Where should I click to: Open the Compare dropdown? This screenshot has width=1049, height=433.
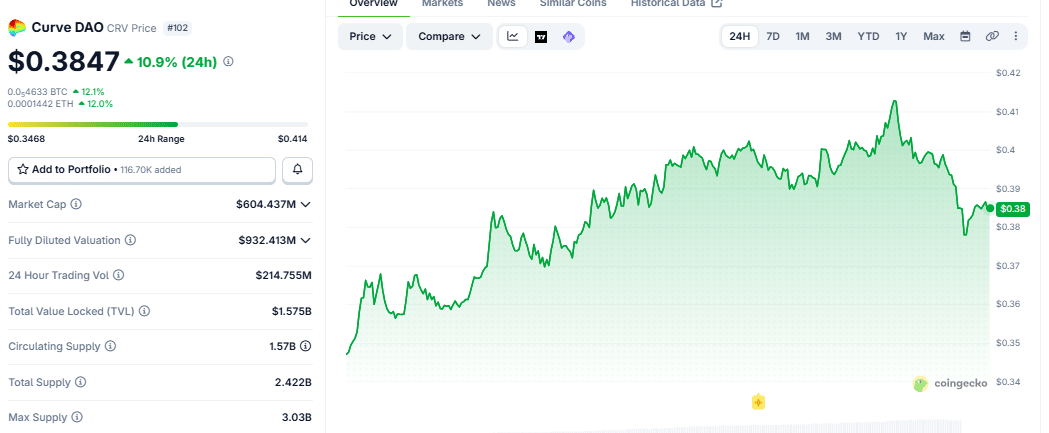click(x=450, y=37)
